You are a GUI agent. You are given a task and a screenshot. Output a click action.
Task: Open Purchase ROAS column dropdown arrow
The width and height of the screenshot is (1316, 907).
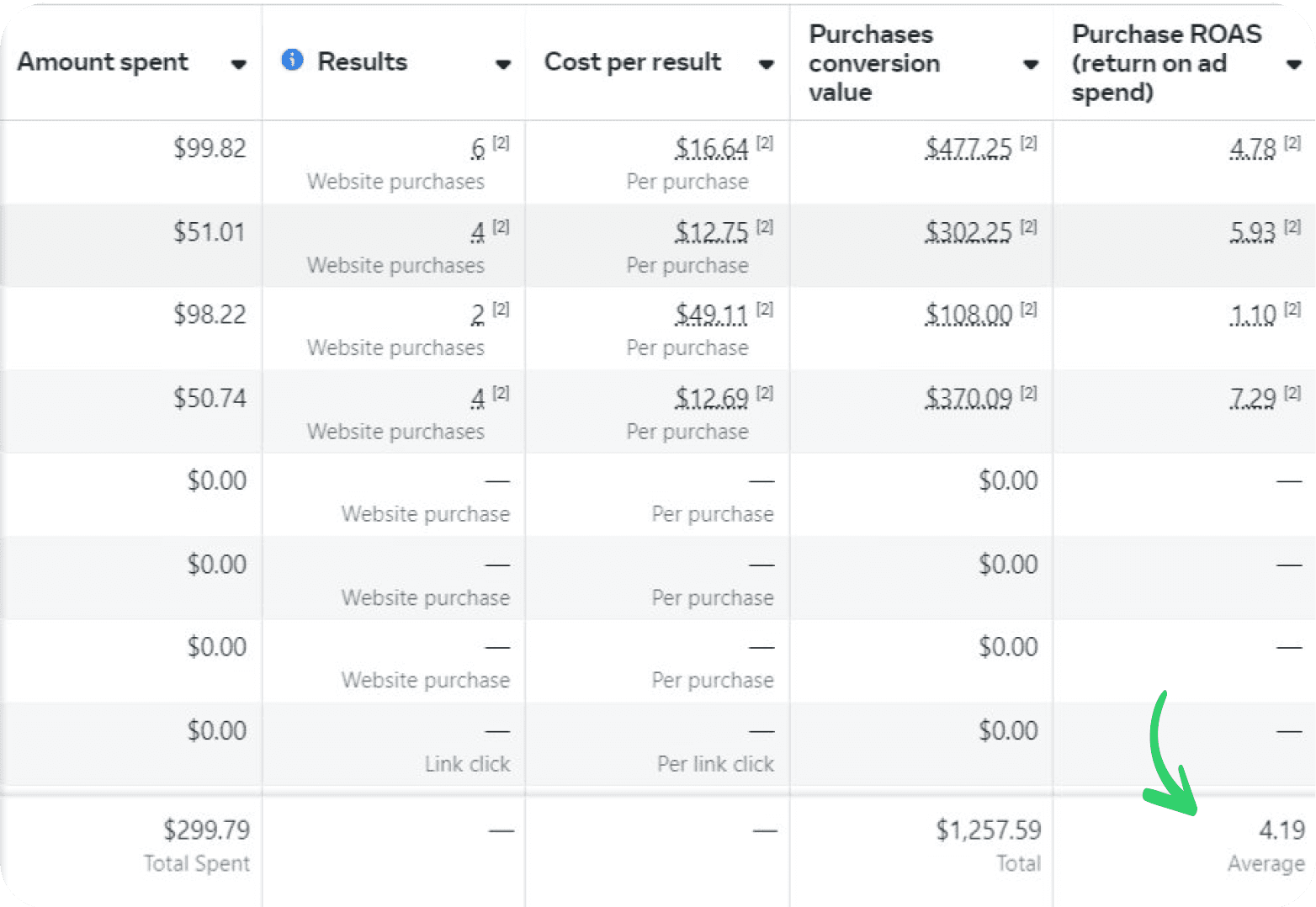coord(1294,64)
